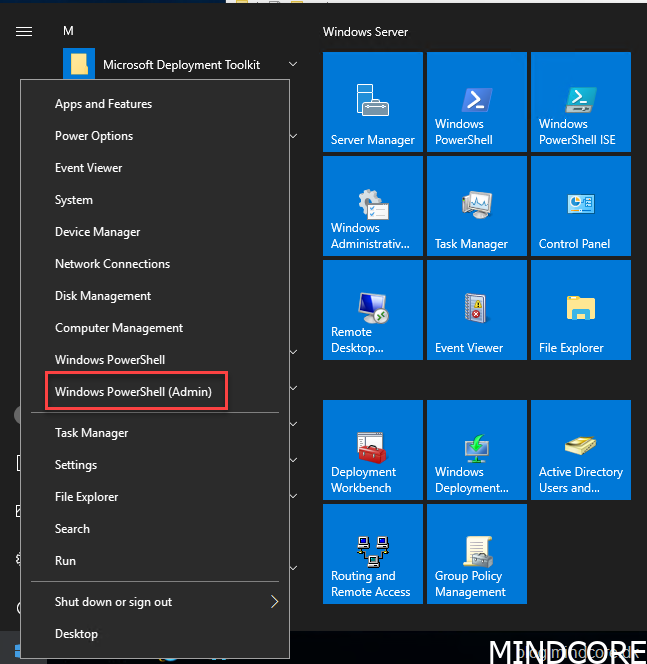Open the Active Directory Users tile
Screen dimensions: 647x664
[x=581, y=450]
